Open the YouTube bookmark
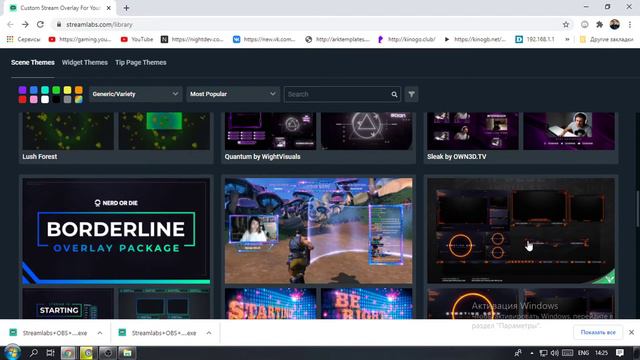The height and width of the screenshot is (360, 640). tap(137, 39)
